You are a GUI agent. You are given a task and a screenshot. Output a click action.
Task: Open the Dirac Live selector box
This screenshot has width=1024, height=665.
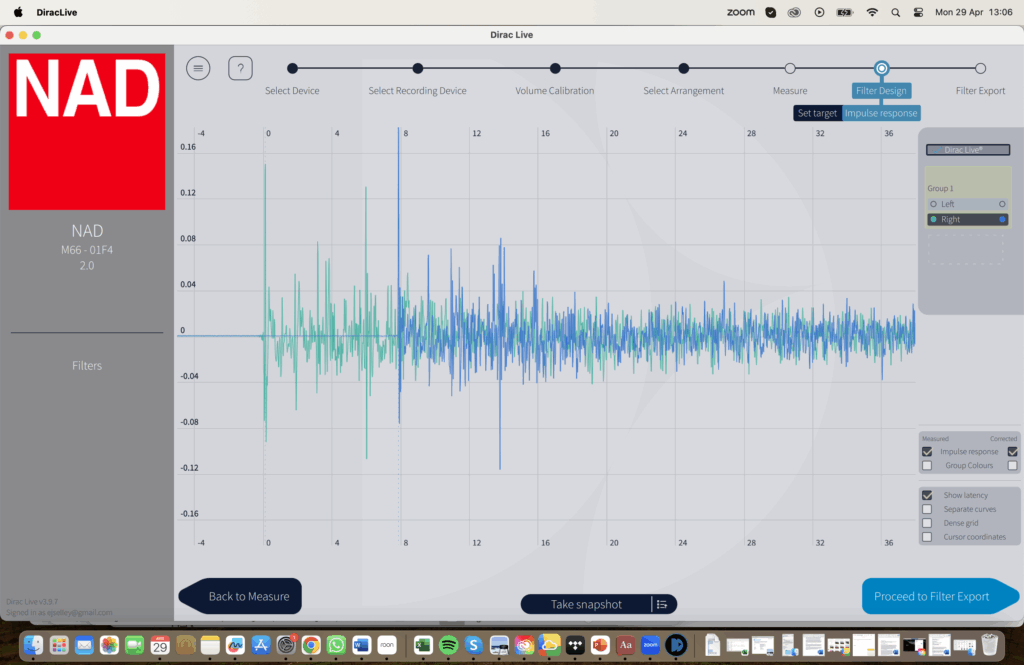click(x=967, y=150)
